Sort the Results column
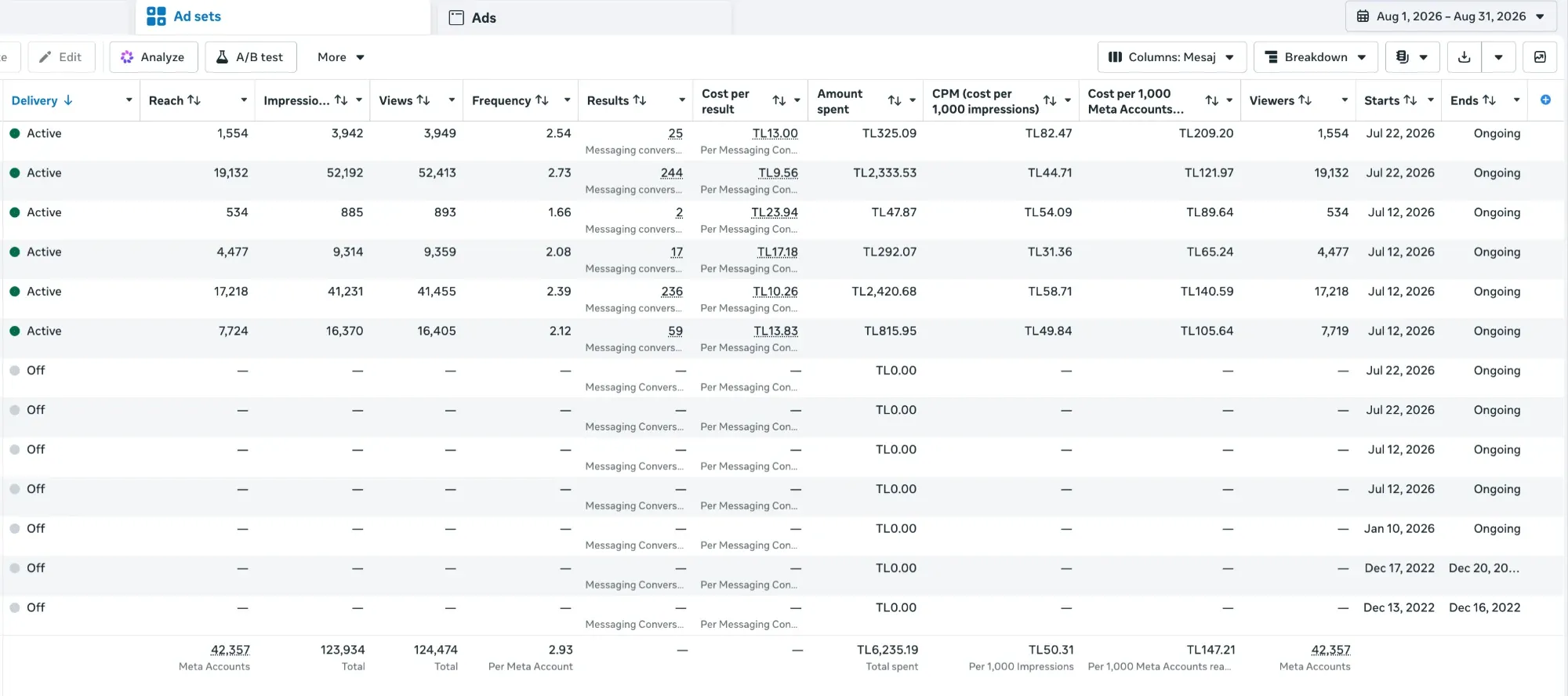The width and height of the screenshot is (1568, 696). point(640,100)
